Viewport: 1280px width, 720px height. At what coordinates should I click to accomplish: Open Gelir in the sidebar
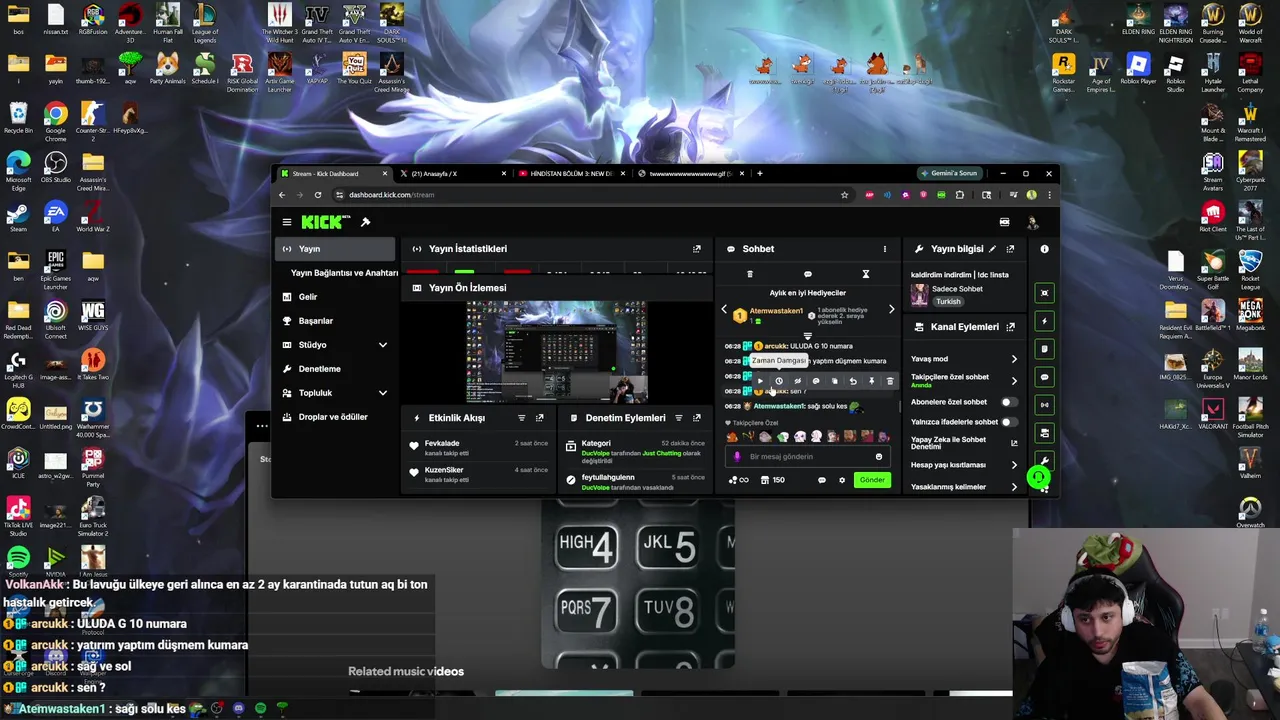point(307,297)
